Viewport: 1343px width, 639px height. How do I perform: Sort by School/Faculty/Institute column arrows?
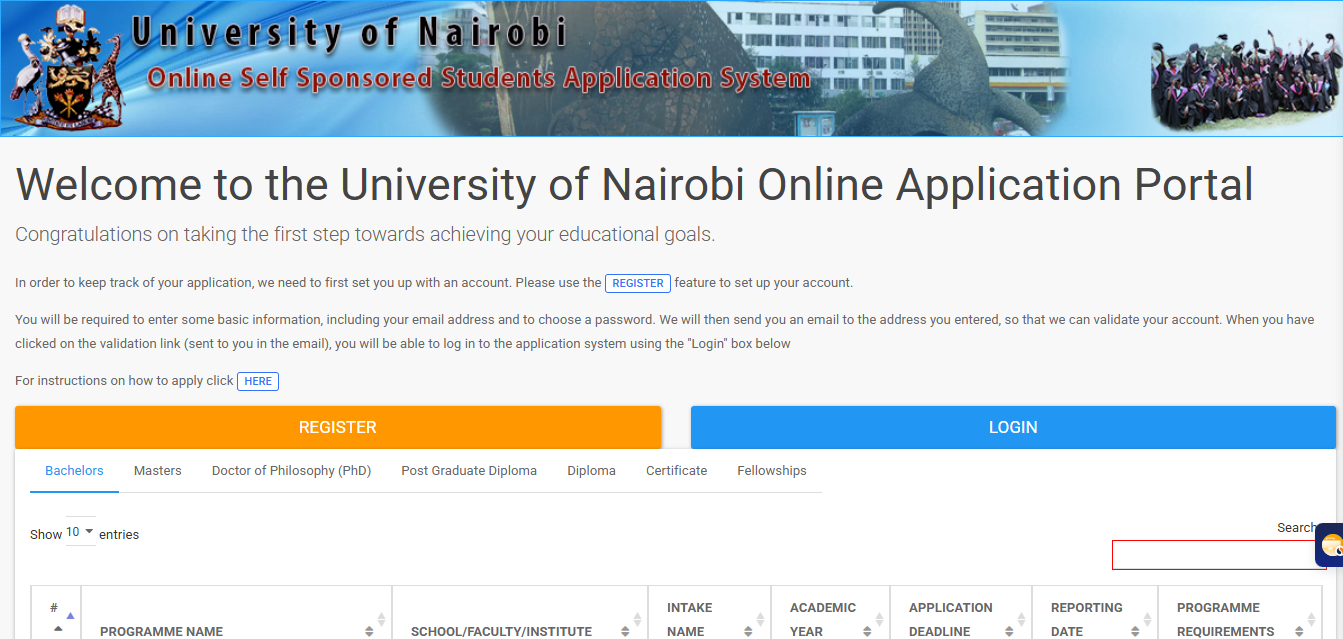point(637,625)
